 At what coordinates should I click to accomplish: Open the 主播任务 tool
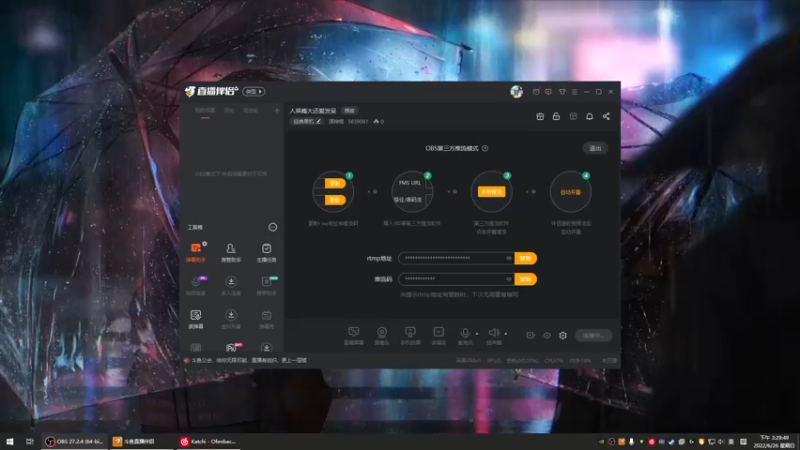pos(266,252)
